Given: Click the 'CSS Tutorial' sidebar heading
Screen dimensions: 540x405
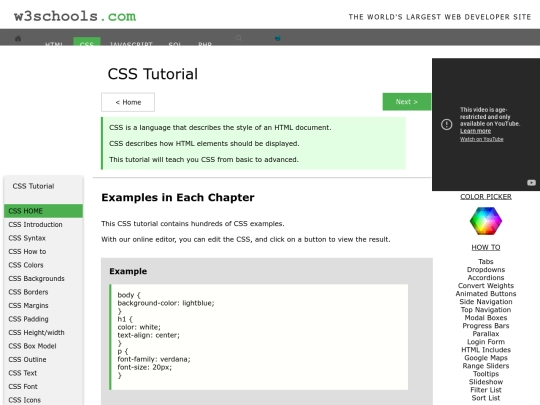Looking at the screenshot, I should tap(33, 186).
